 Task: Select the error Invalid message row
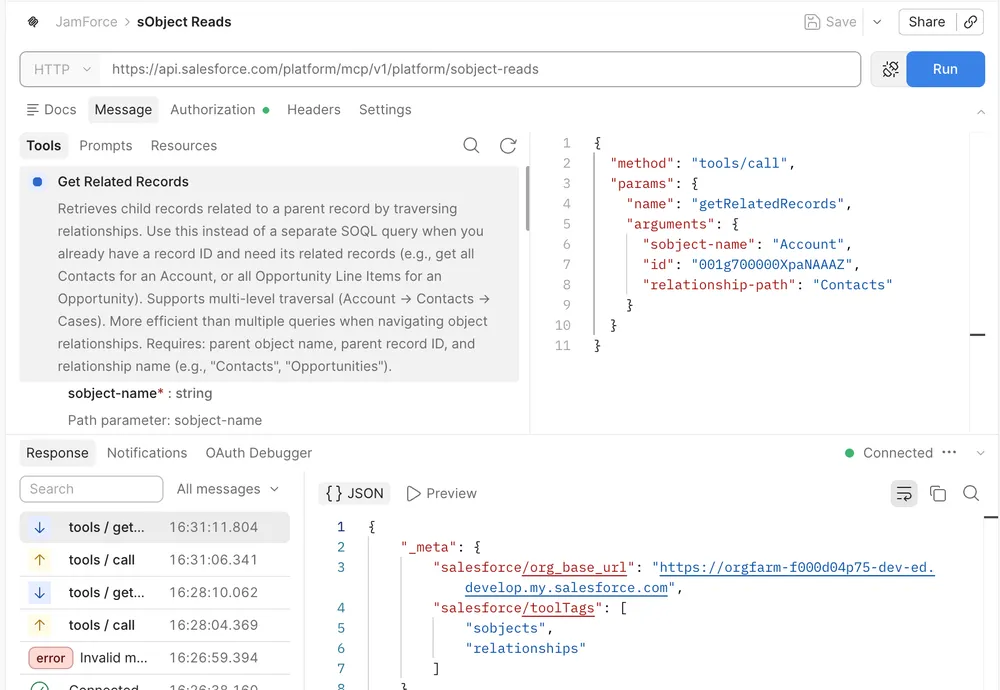154,657
